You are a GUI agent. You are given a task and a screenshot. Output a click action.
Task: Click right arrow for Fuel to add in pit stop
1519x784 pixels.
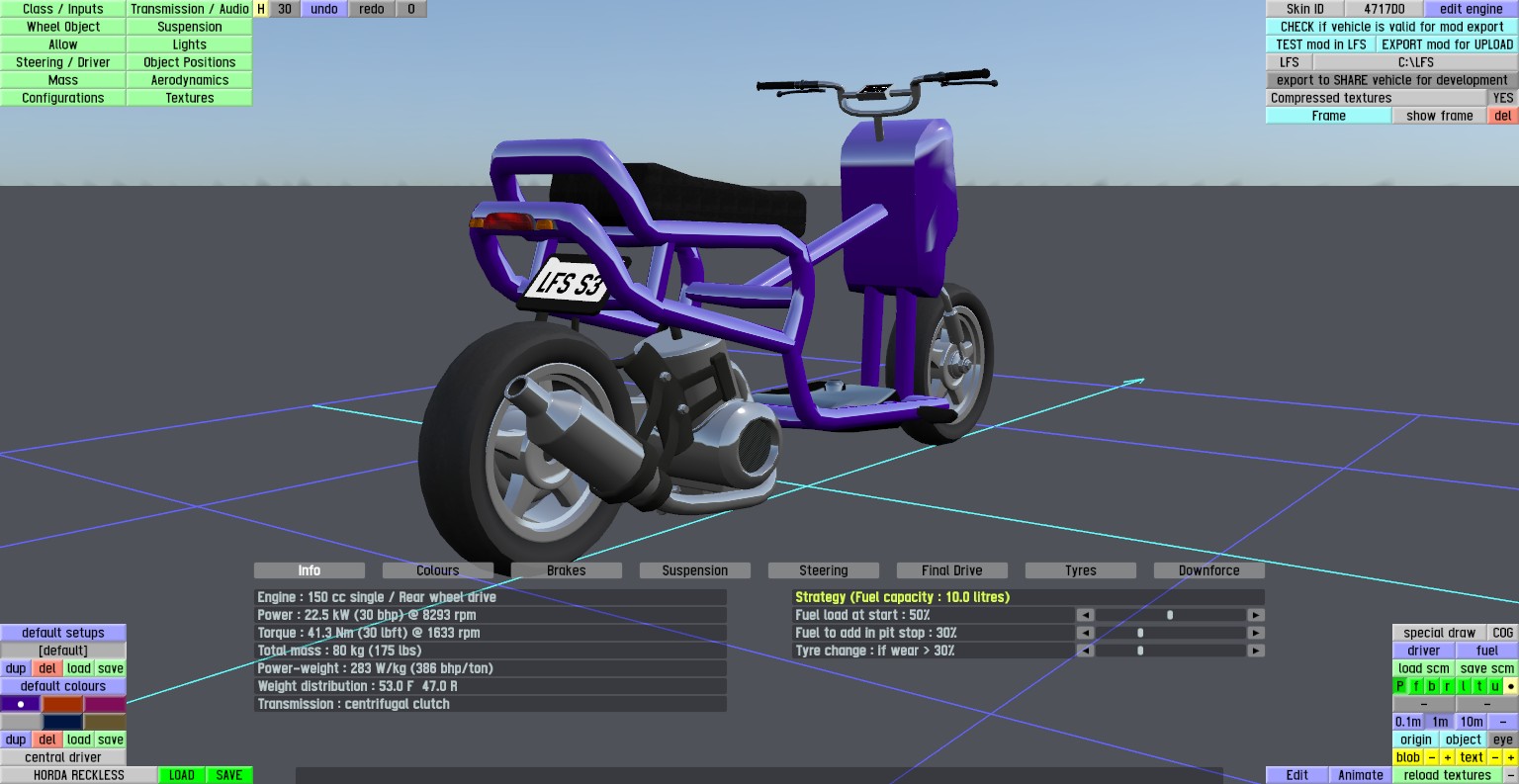coord(1255,633)
